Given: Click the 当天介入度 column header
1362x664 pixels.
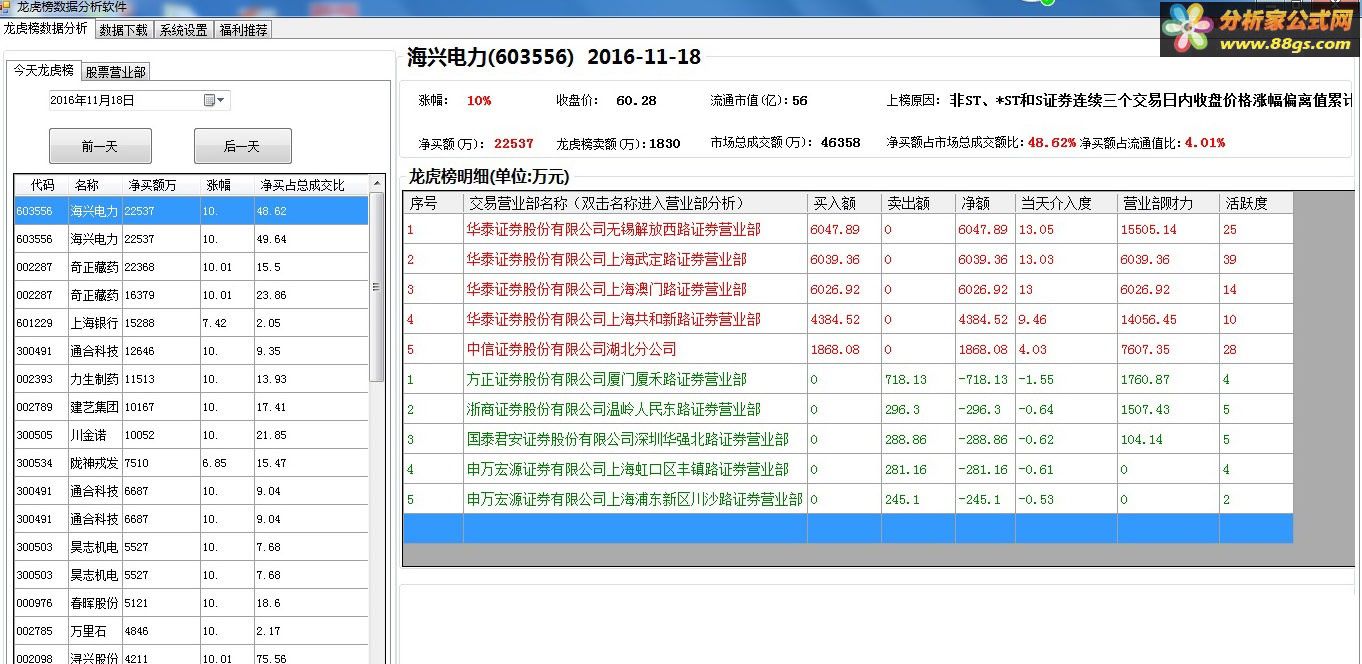Looking at the screenshot, I should click(1066, 203).
